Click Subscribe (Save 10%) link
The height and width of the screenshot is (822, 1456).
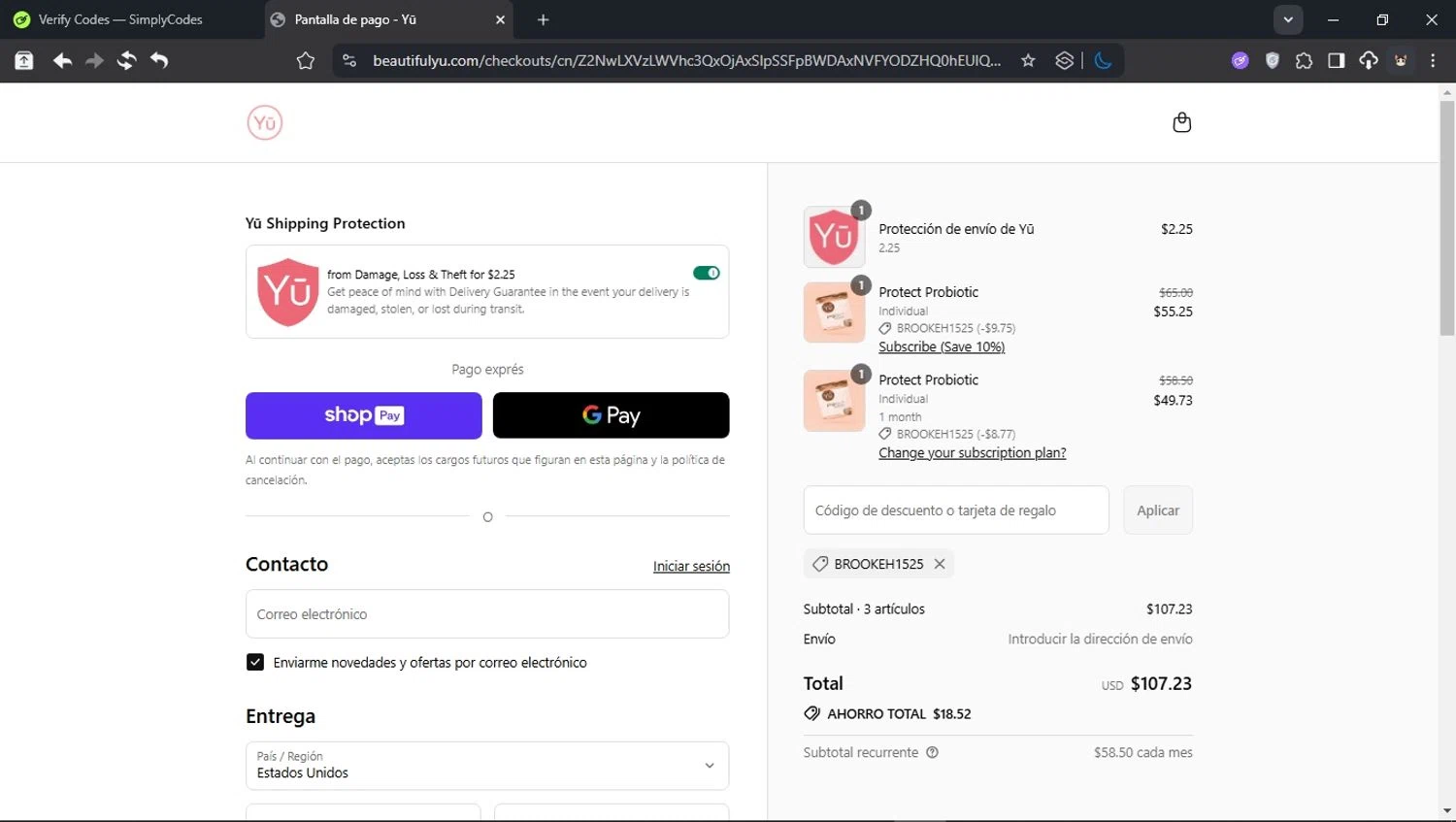[x=942, y=346]
